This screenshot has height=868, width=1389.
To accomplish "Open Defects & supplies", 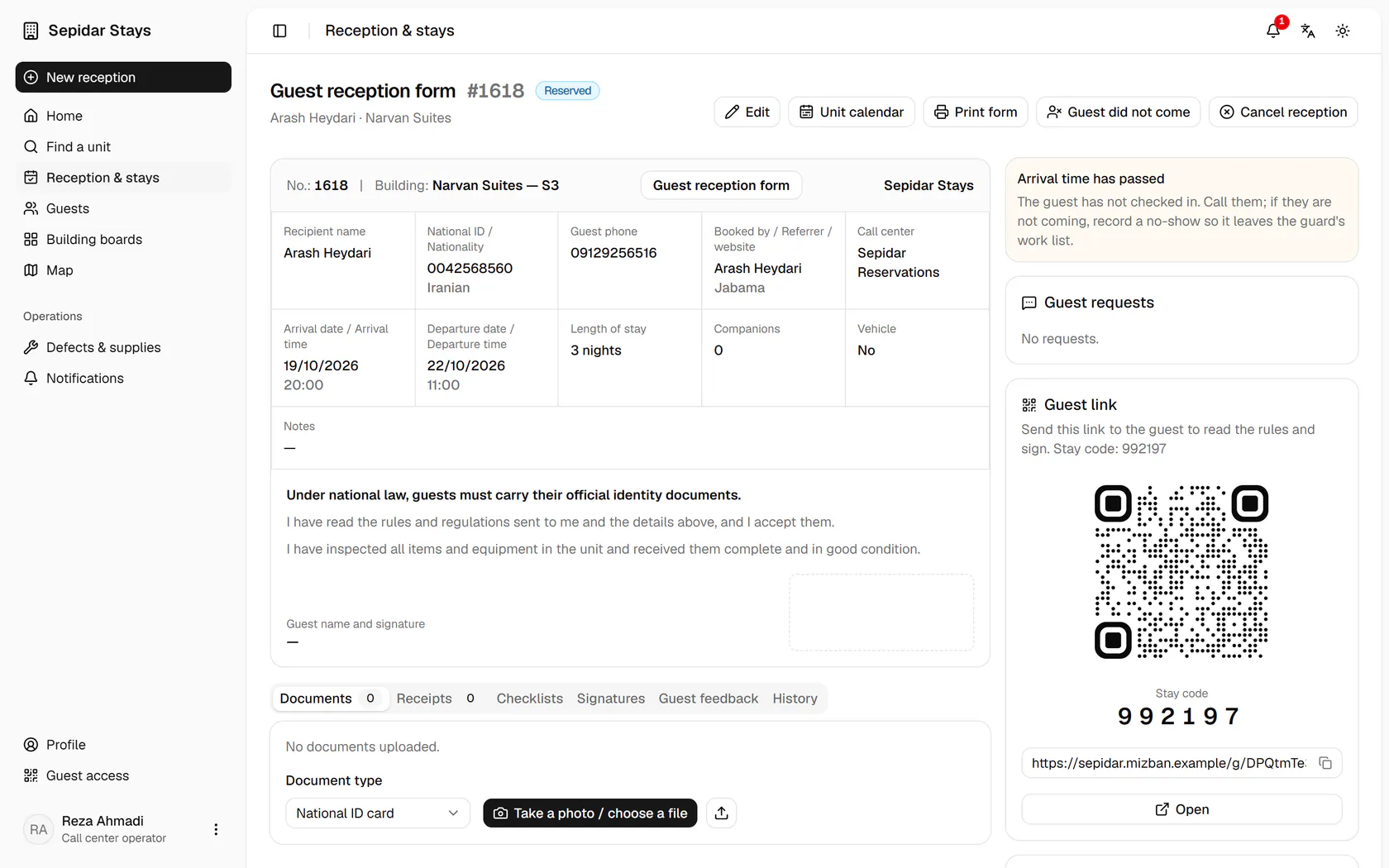I will pyautogui.click(x=123, y=347).
